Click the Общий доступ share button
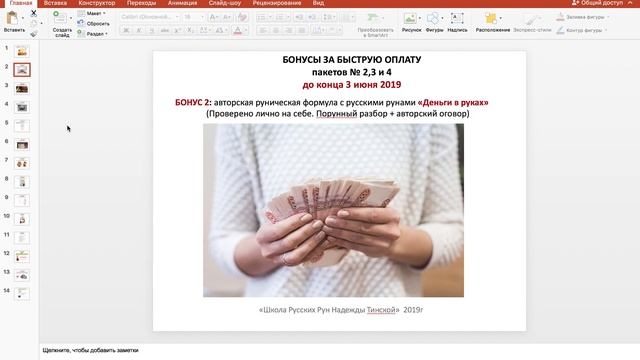 tap(598, 3)
